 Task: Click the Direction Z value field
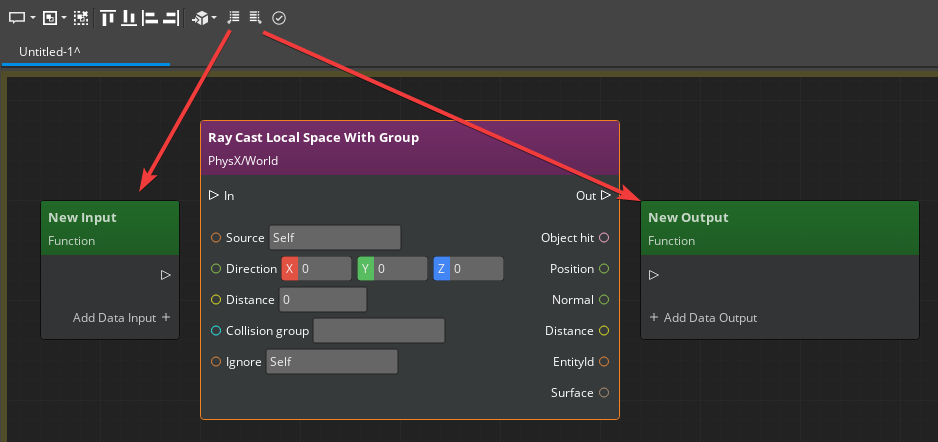(x=477, y=269)
